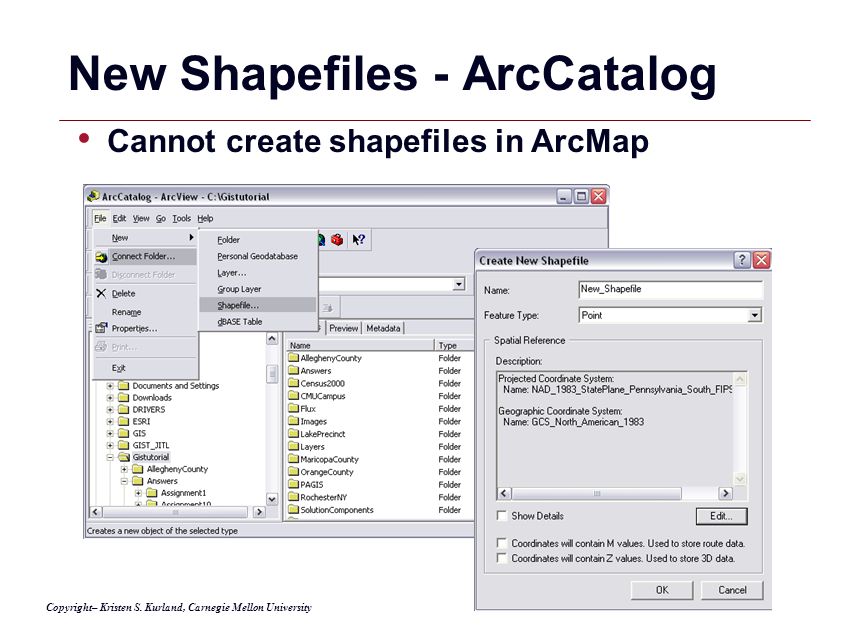Click the globe icon on ArcCatalog toolbar
This screenshot has height=640, width=853.
pos(321,239)
